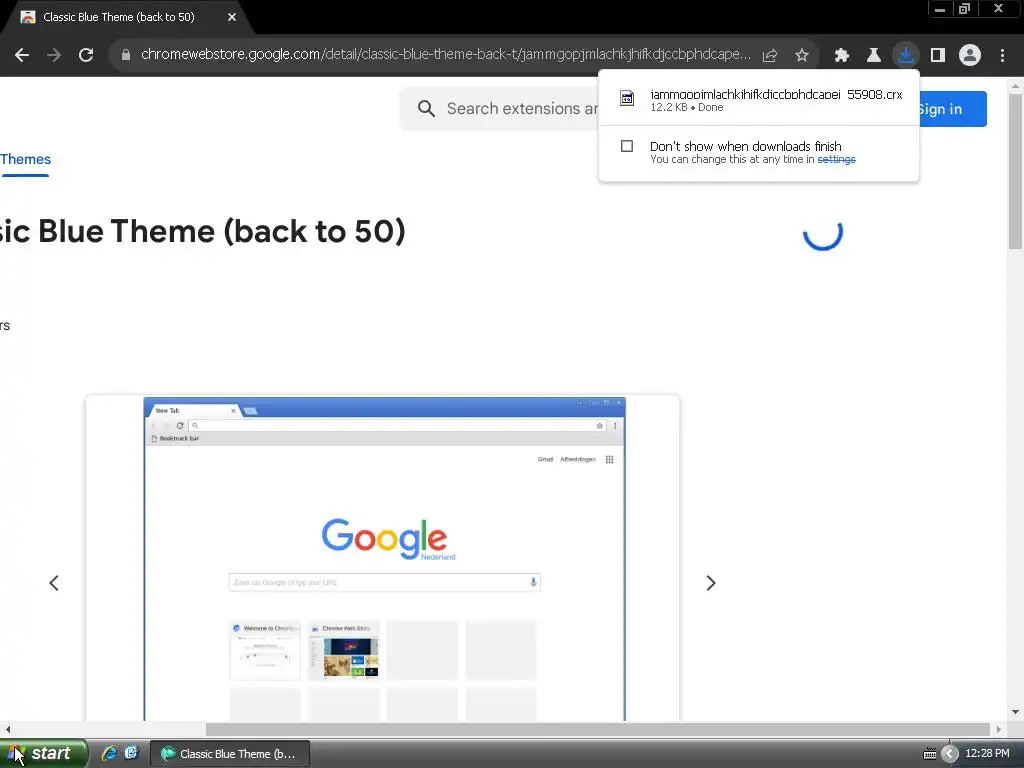The width and height of the screenshot is (1024, 768).
Task: Open the Windows start menu
Action: tap(42, 754)
